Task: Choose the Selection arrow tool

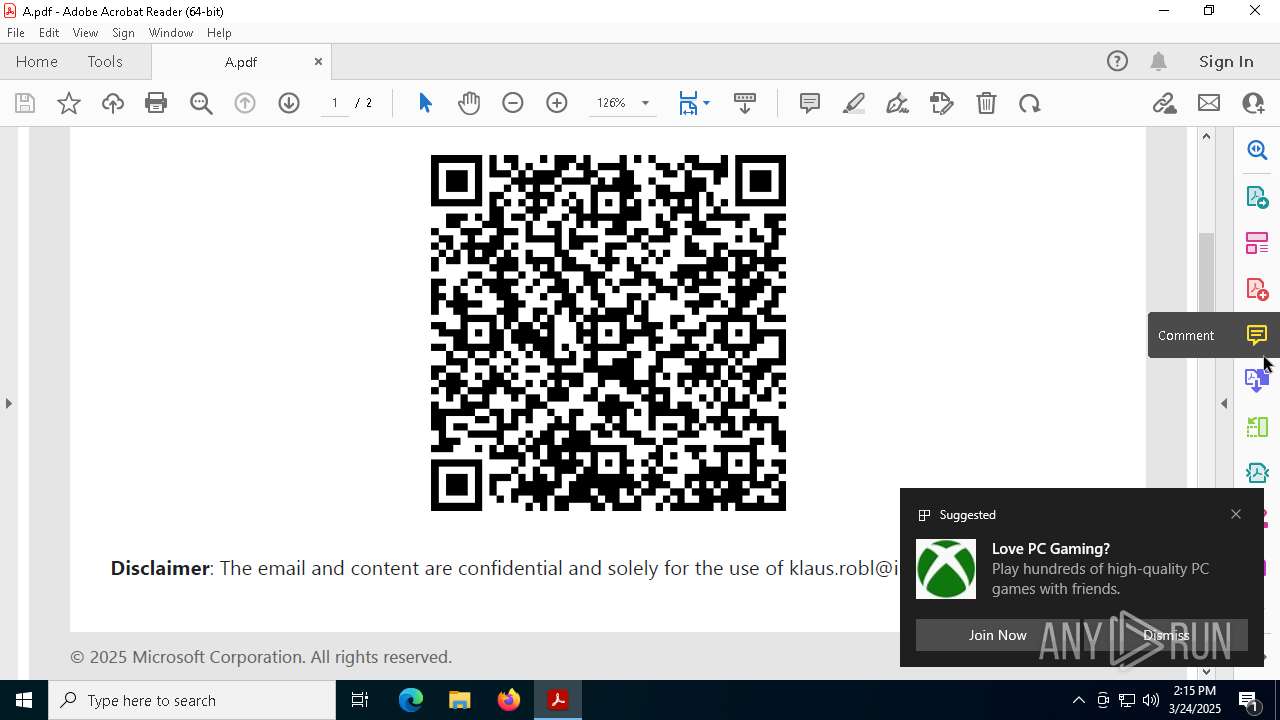Action: [x=425, y=103]
